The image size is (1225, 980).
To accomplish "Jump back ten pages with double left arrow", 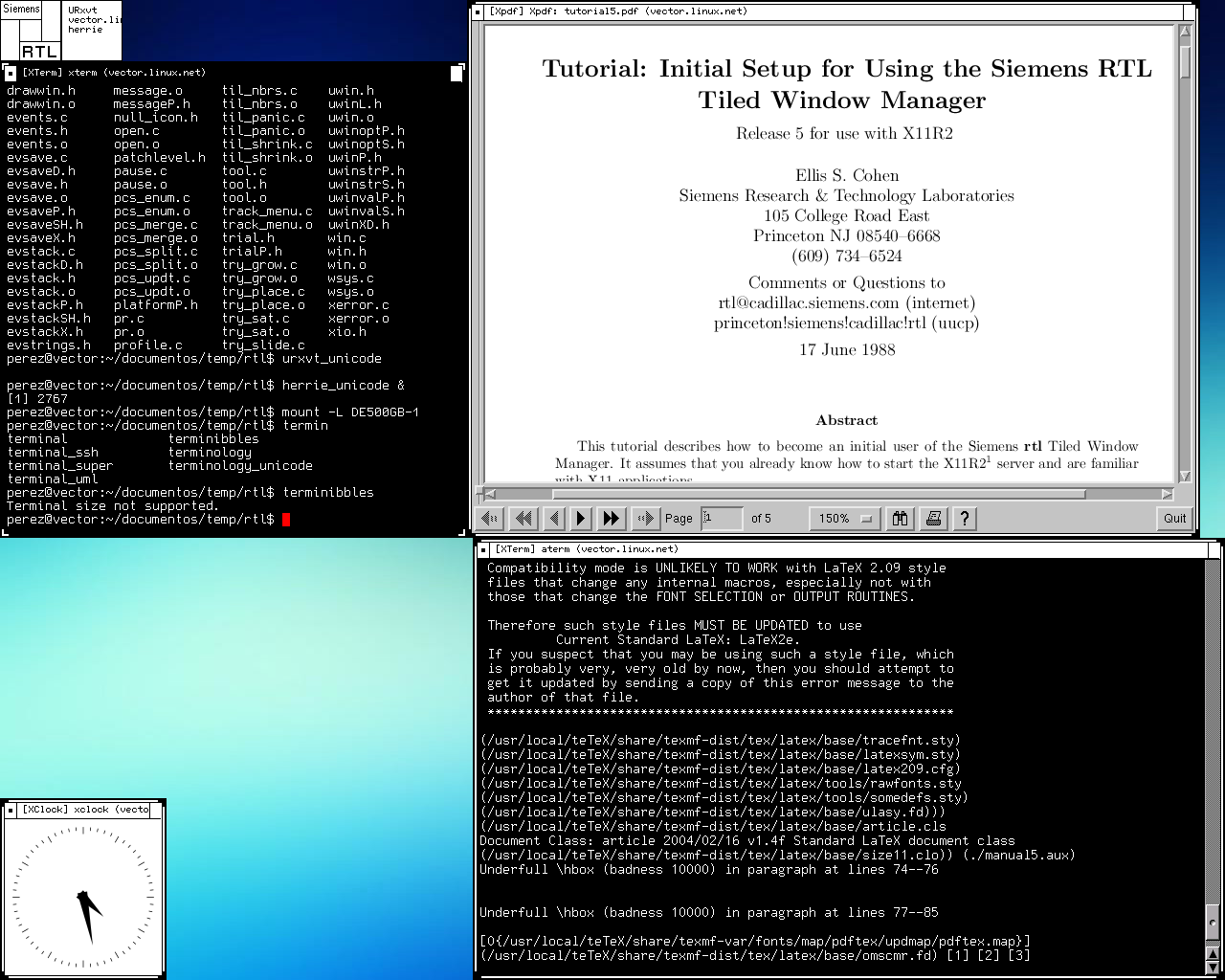I will (523, 519).
